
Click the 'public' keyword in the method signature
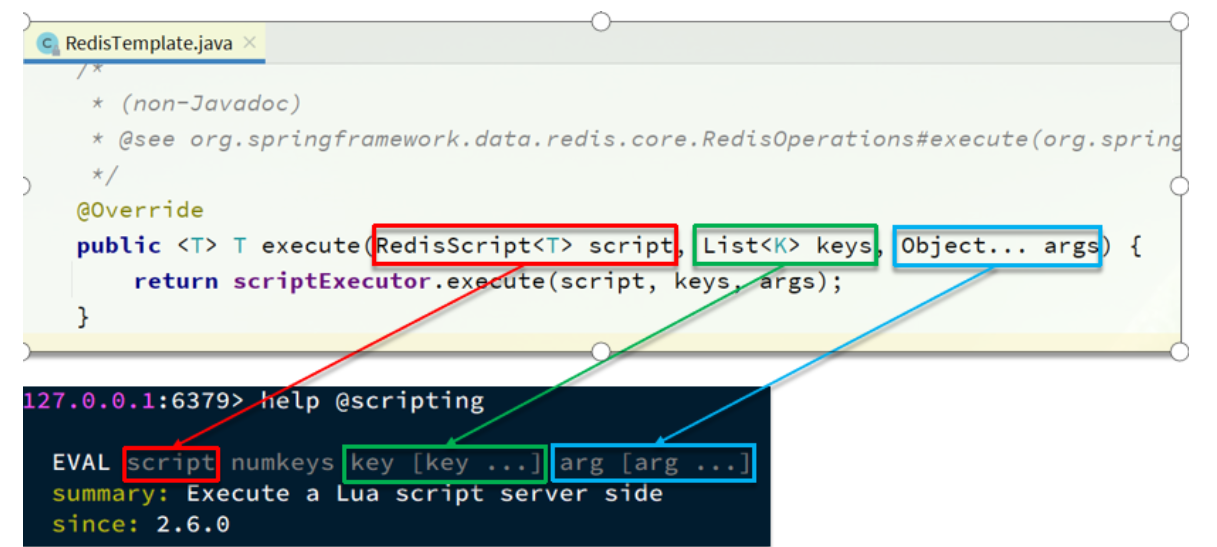click(x=118, y=246)
